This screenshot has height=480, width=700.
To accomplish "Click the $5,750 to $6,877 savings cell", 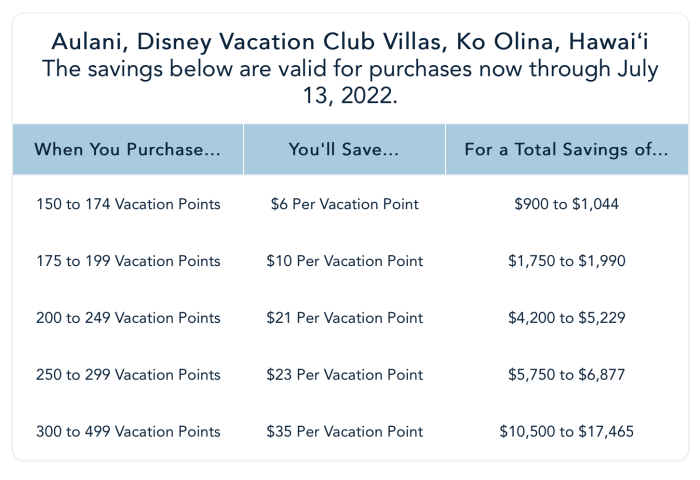I will click(x=567, y=374).
